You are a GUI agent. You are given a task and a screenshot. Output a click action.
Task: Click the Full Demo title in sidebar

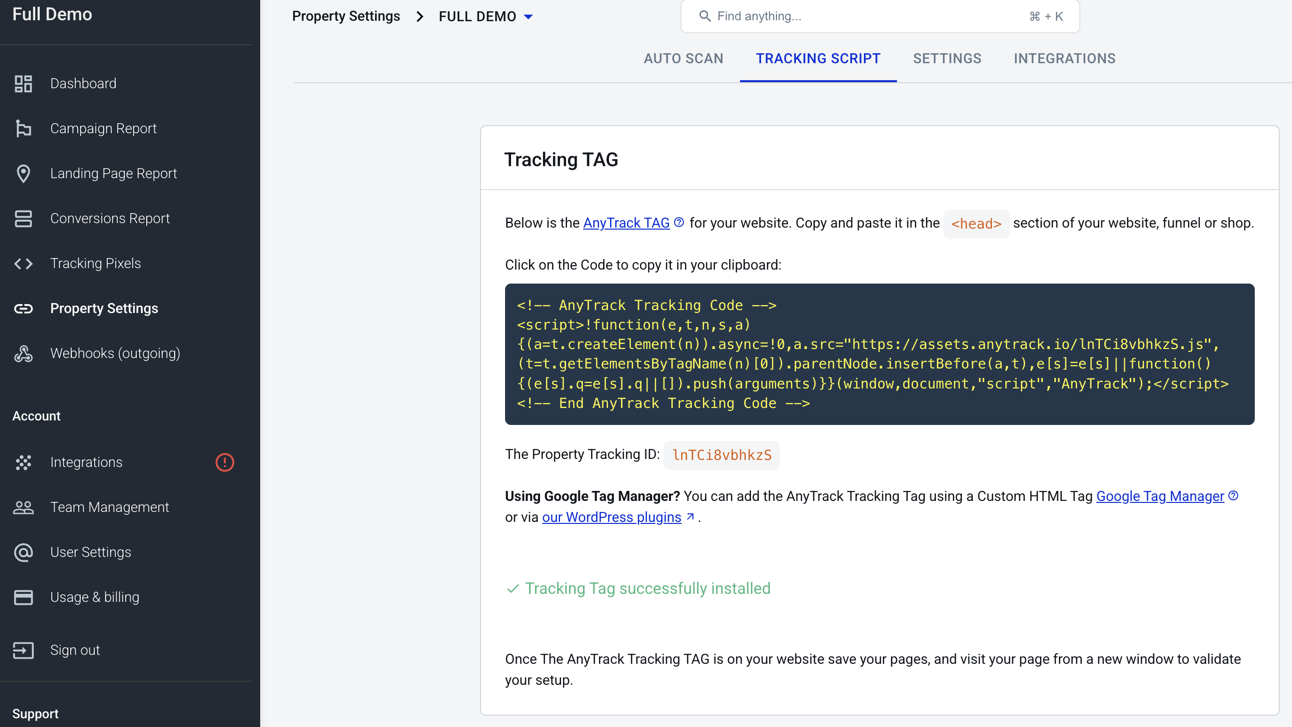(x=52, y=15)
